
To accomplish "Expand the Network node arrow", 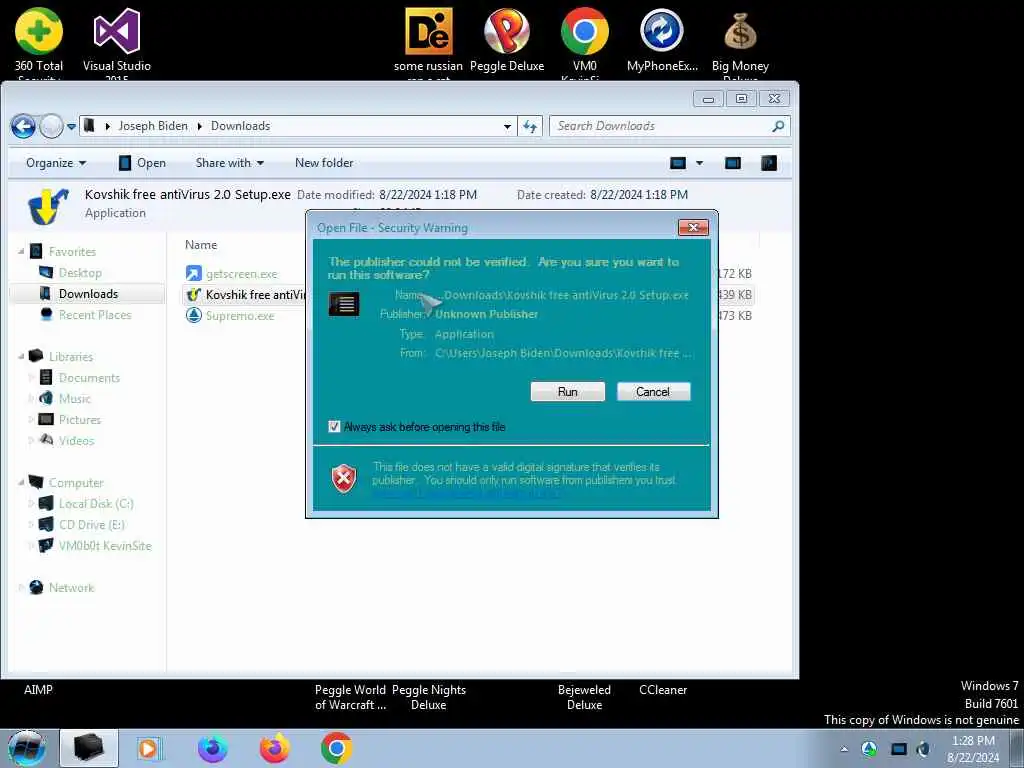I will (x=22, y=588).
